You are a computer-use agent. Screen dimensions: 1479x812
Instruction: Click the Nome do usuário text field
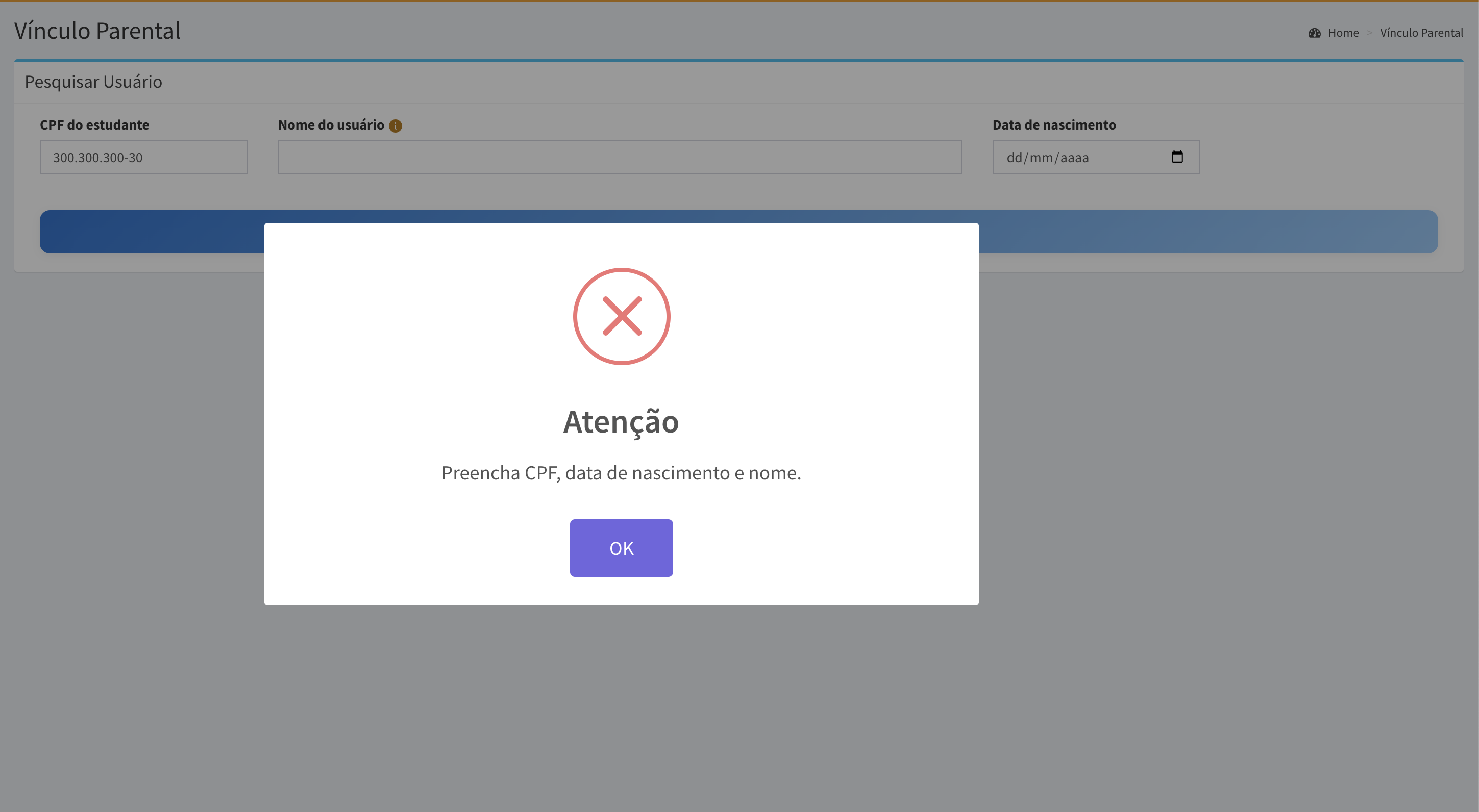click(620, 157)
